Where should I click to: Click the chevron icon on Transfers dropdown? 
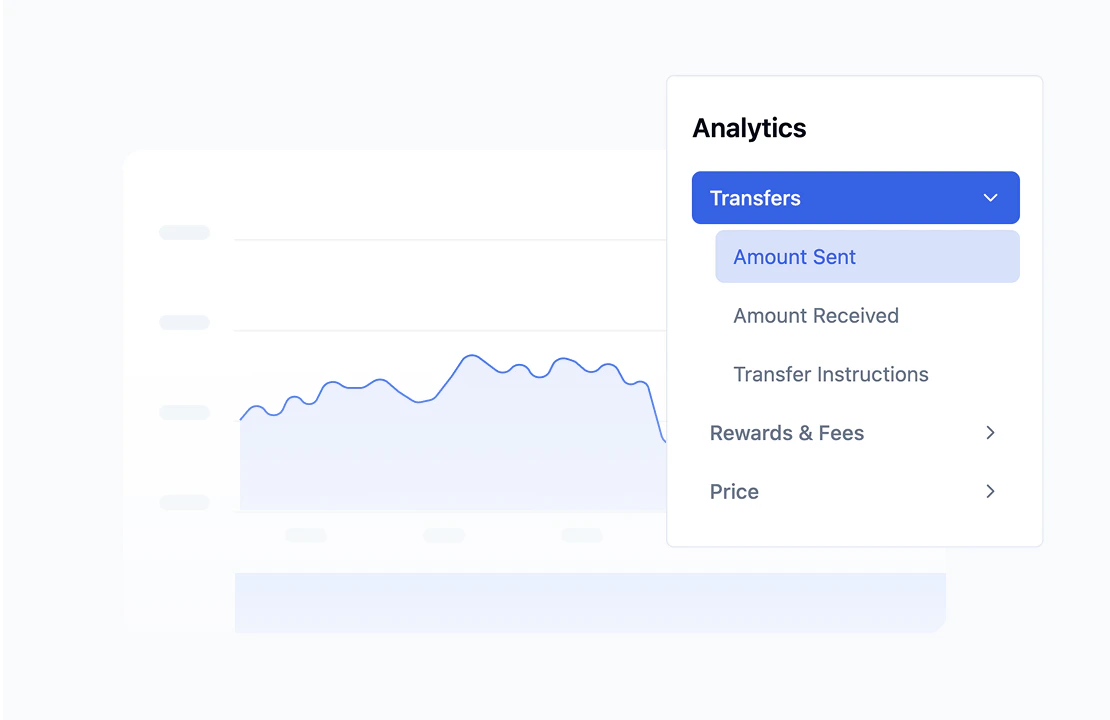[x=990, y=197]
